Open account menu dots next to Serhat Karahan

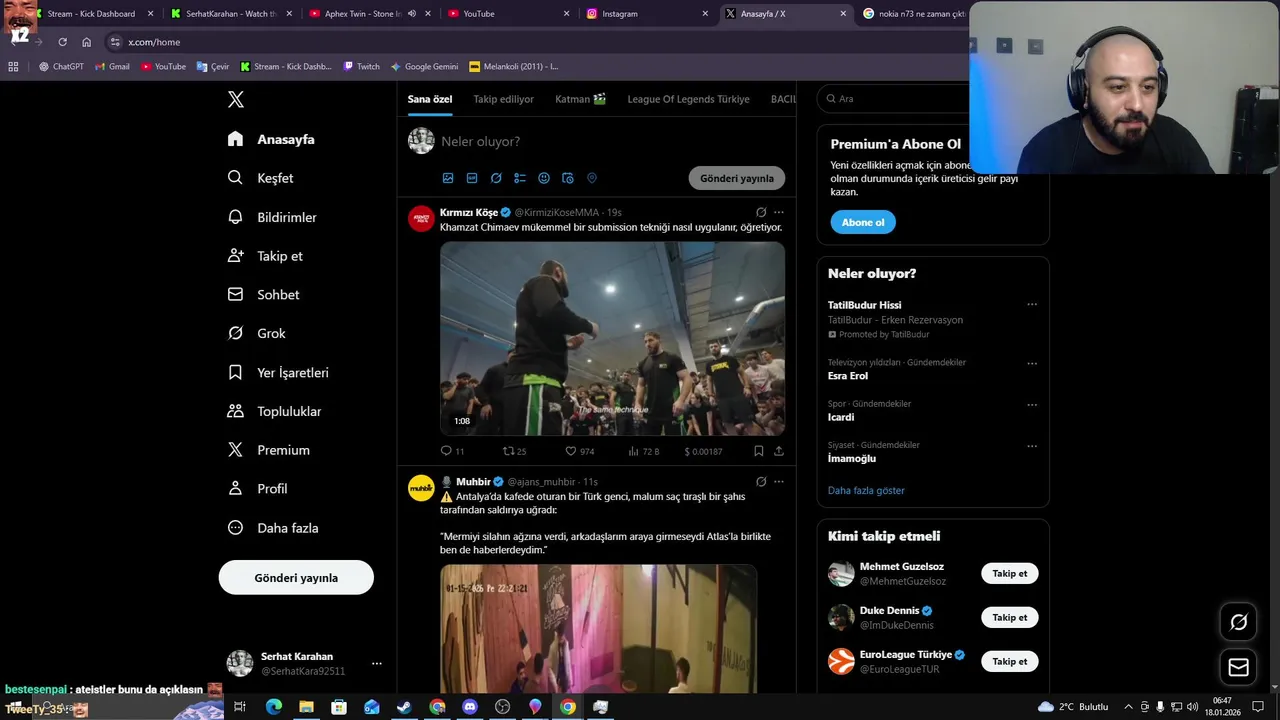[x=376, y=664]
